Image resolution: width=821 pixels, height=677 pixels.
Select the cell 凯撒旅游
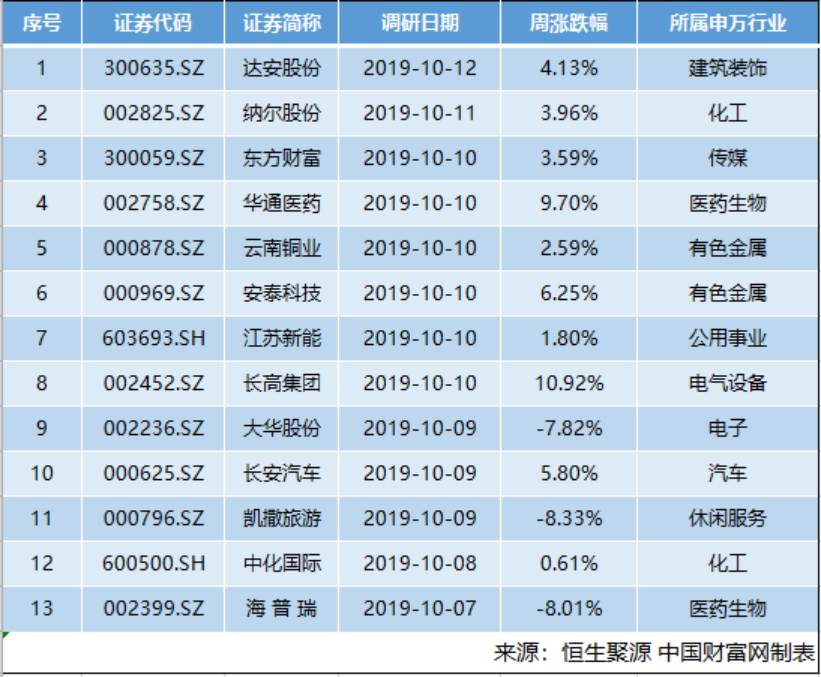pos(282,518)
